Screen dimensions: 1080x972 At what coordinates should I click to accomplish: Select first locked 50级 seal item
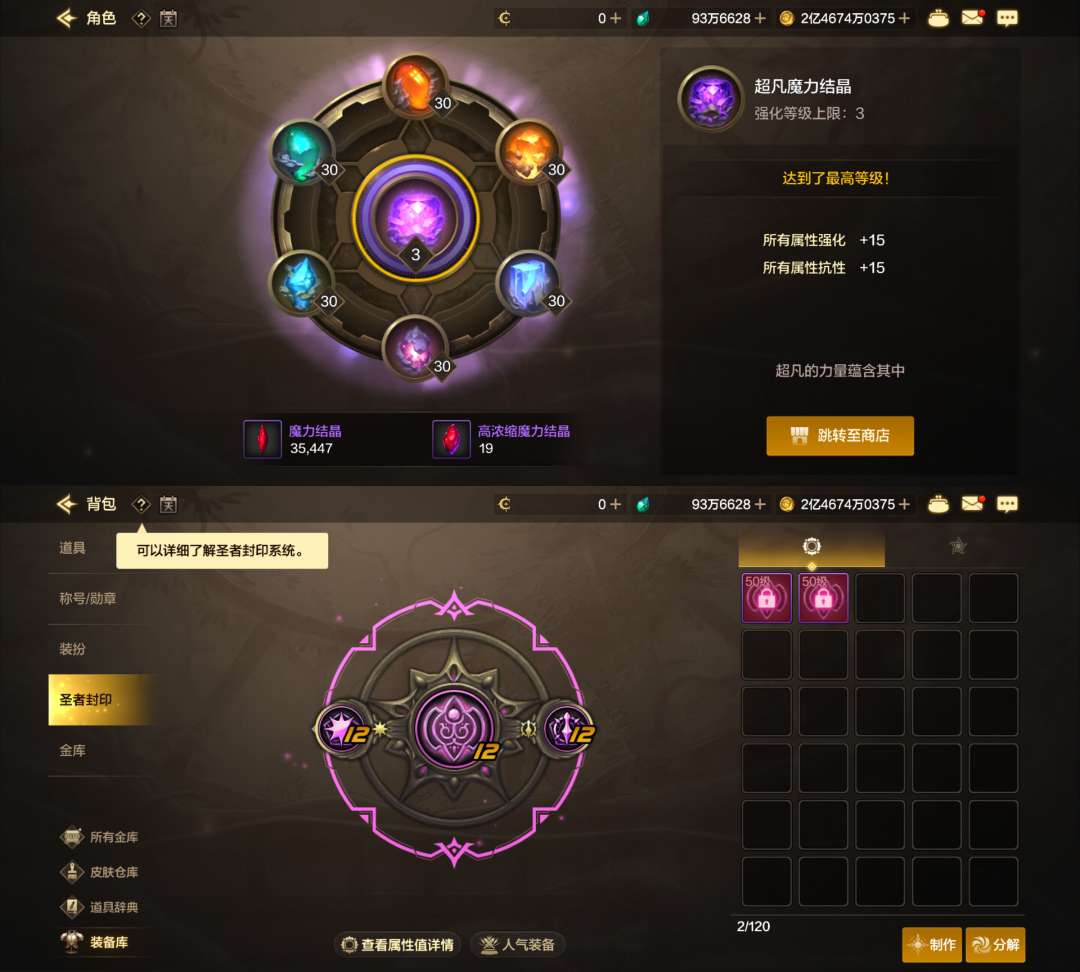click(767, 597)
